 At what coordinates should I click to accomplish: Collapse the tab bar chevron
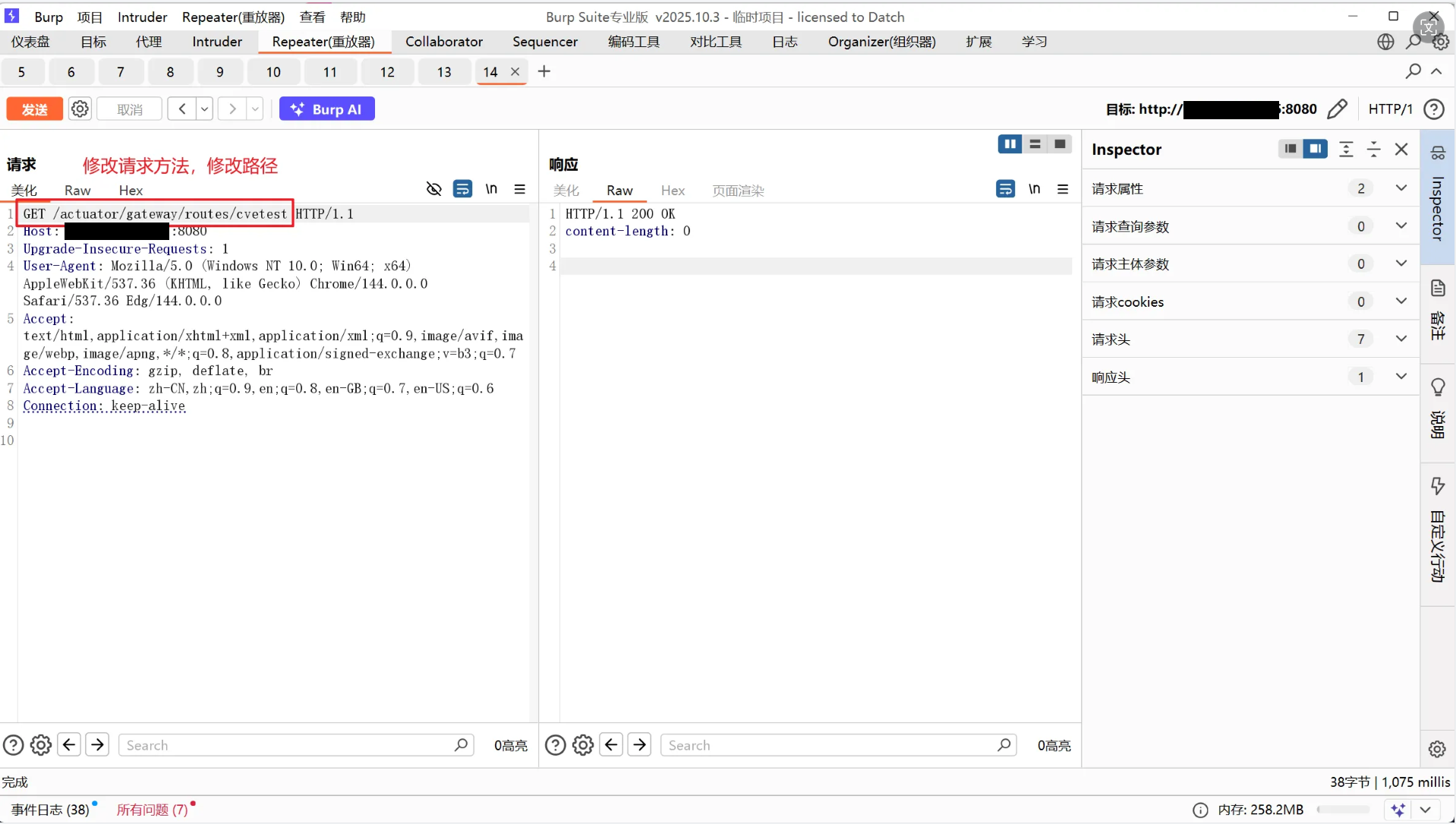[1436, 71]
